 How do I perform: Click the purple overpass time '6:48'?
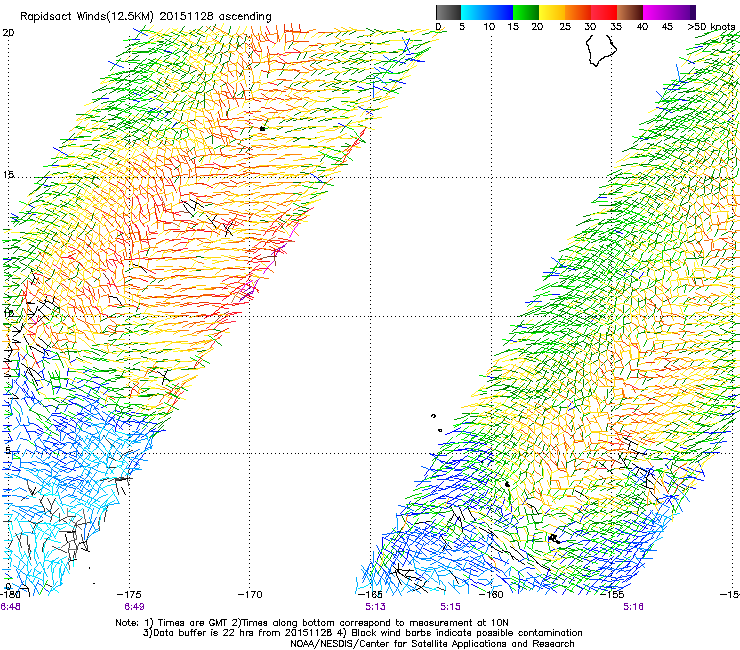coord(10,607)
